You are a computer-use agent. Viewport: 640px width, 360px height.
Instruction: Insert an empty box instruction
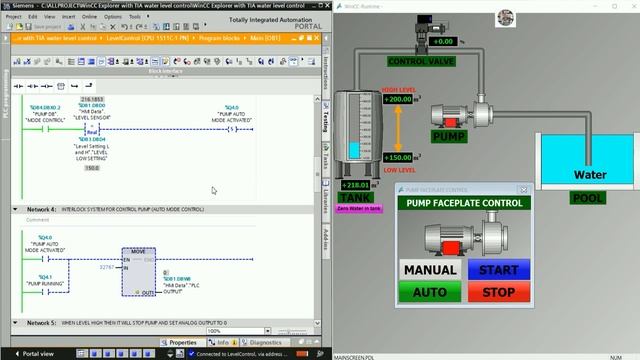[61, 86]
